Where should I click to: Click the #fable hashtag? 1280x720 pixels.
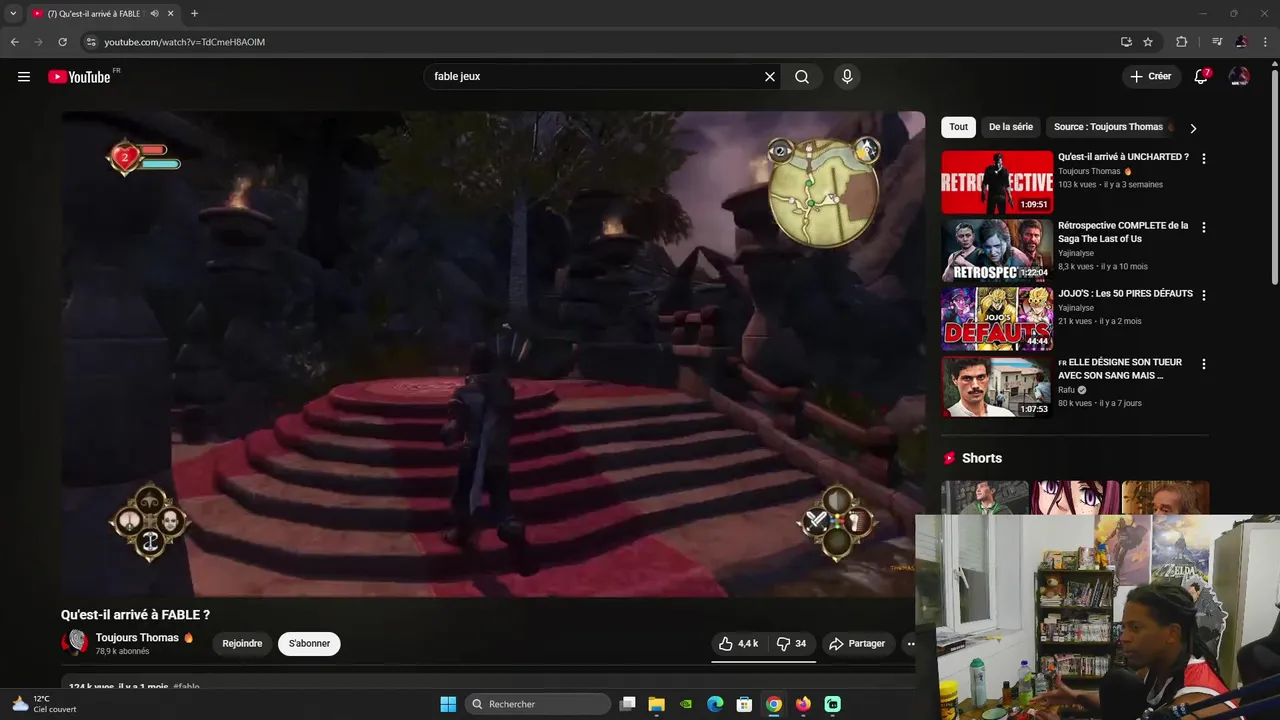[186, 687]
